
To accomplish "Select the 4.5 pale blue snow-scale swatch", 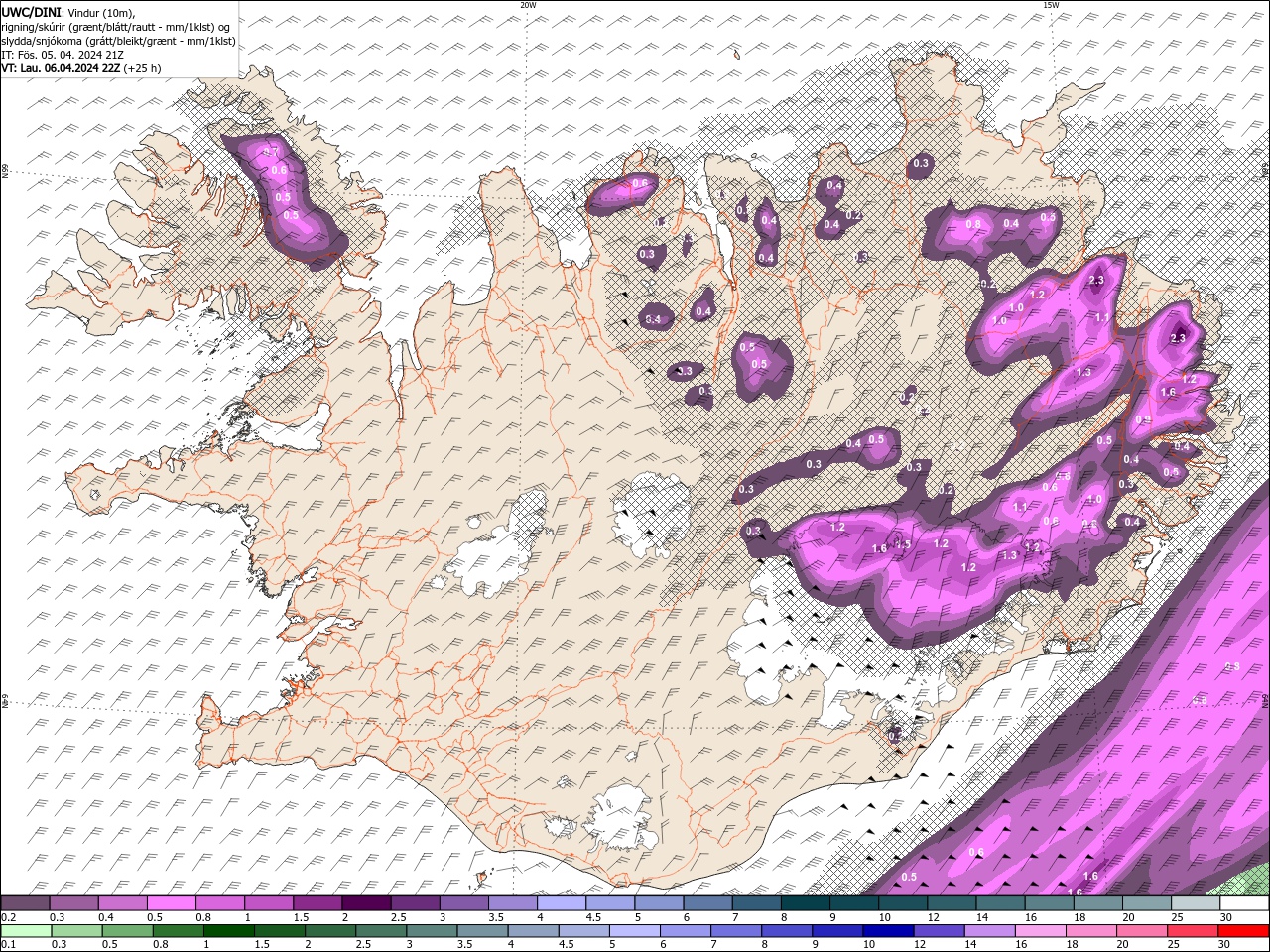I will (x=609, y=903).
